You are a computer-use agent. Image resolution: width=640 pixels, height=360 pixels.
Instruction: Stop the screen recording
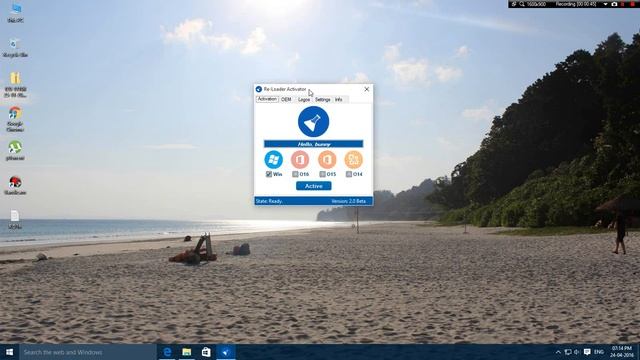[x=631, y=4]
